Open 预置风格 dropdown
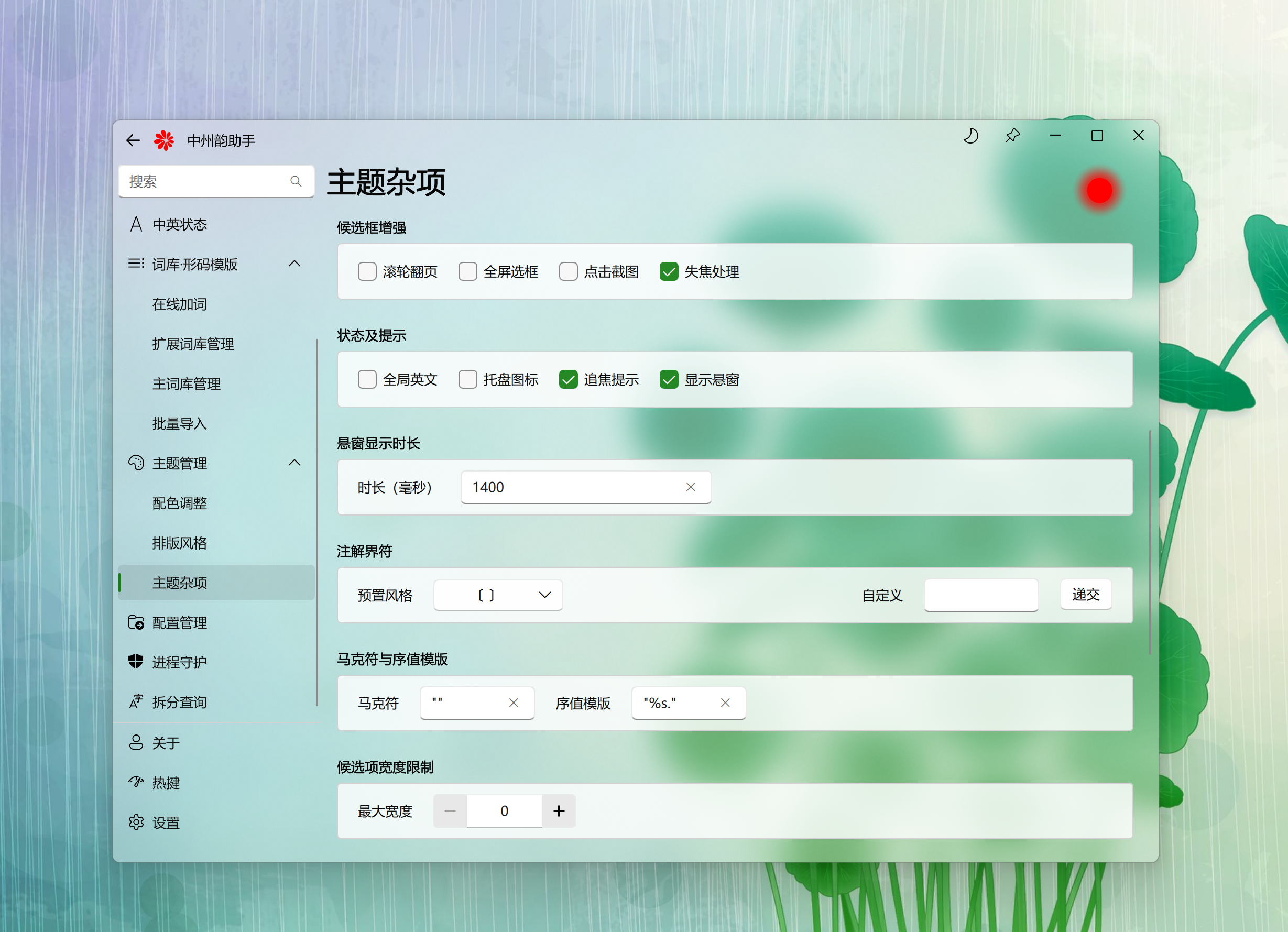 [x=497, y=595]
